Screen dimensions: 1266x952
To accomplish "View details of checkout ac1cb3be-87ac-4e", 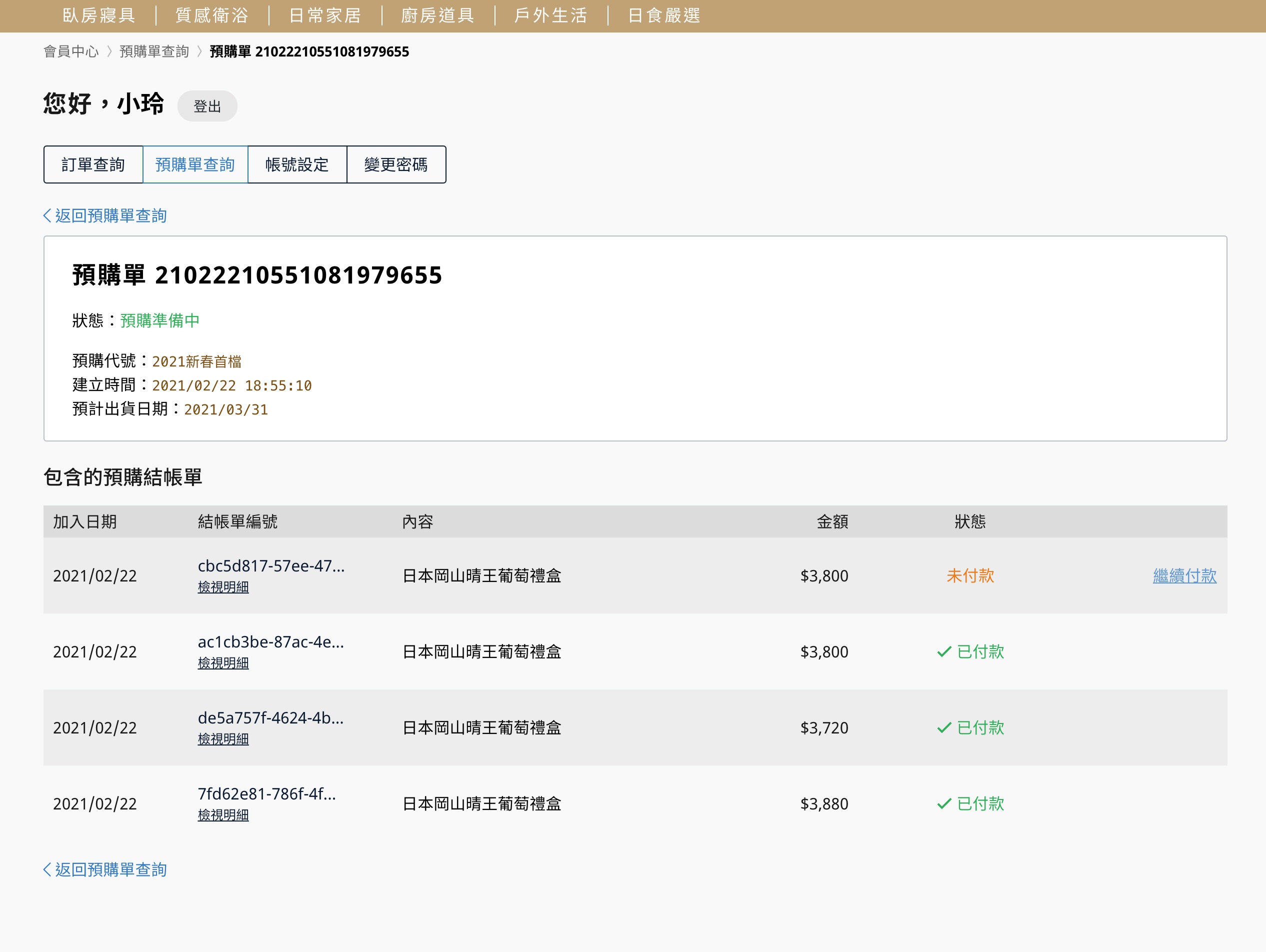I will pyautogui.click(x=222, y=663).
